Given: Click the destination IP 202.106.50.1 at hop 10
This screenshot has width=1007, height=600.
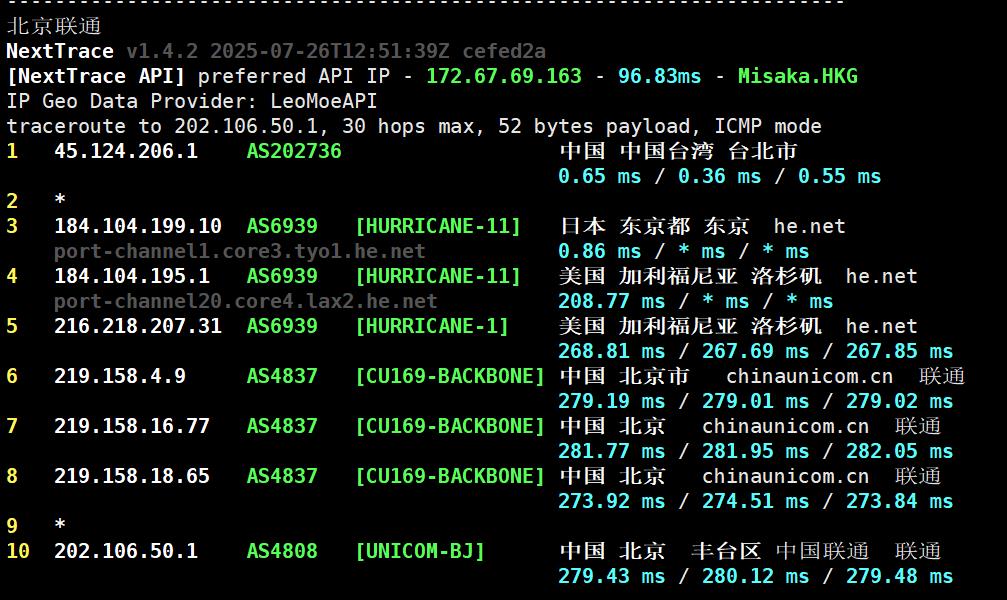Looking at the screenshot, I should tap(126, 551).
